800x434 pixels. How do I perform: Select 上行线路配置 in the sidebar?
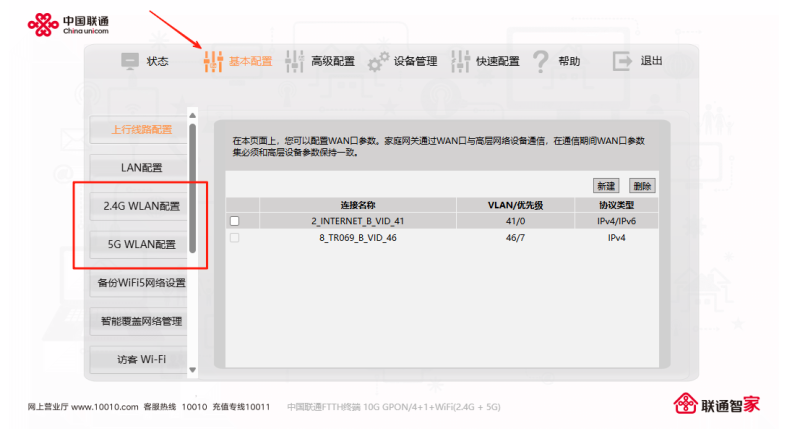point(139,130)
